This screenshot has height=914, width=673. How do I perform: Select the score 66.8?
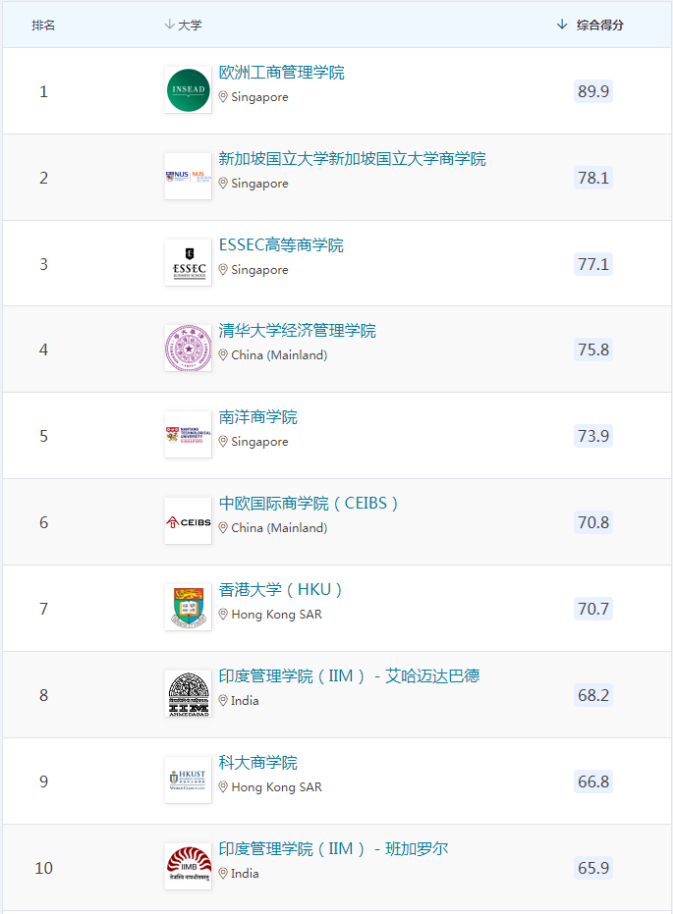(x=593, y=782)
